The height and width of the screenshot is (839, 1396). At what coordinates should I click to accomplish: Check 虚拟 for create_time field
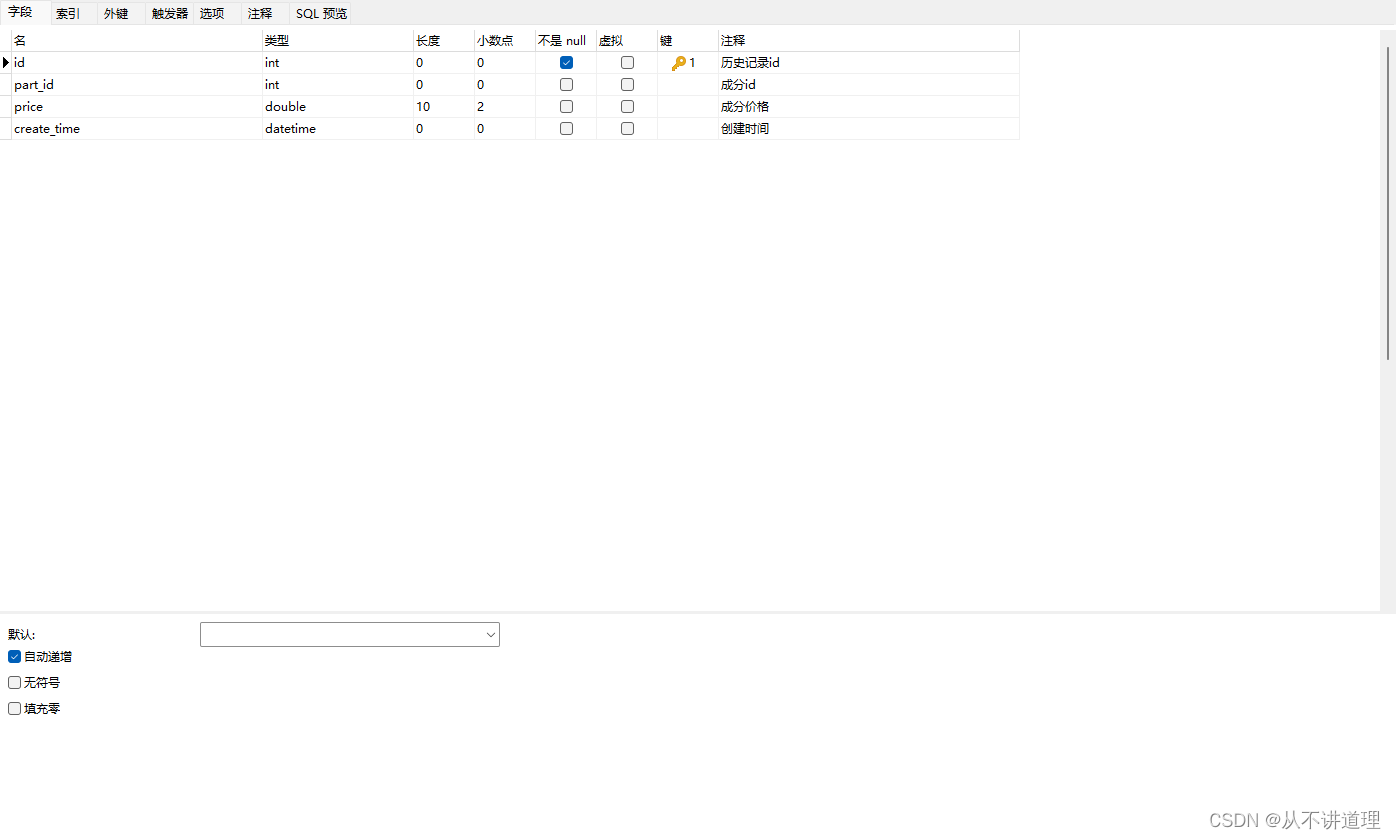627,128
